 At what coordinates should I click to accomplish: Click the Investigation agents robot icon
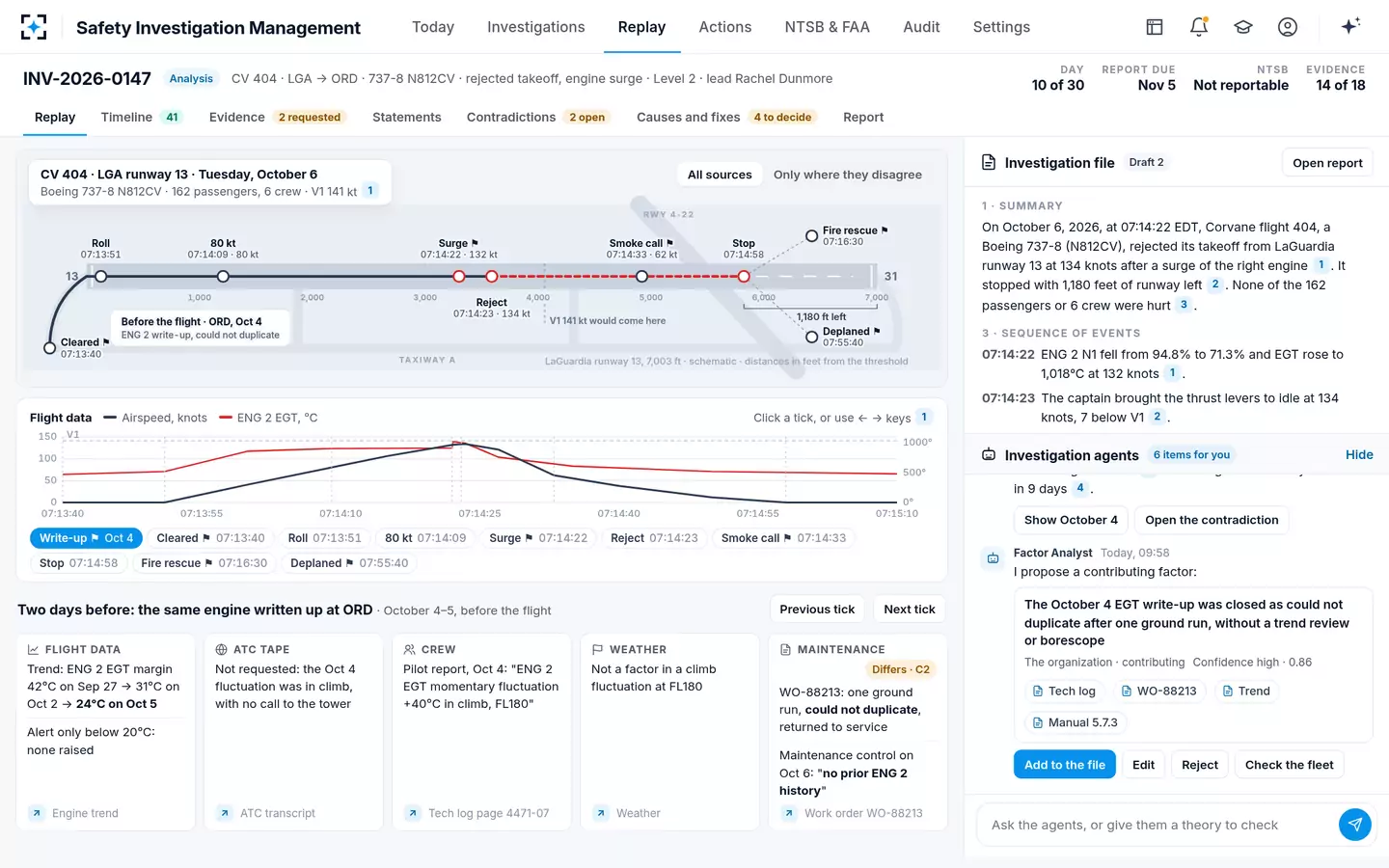(x=989, y=454)
